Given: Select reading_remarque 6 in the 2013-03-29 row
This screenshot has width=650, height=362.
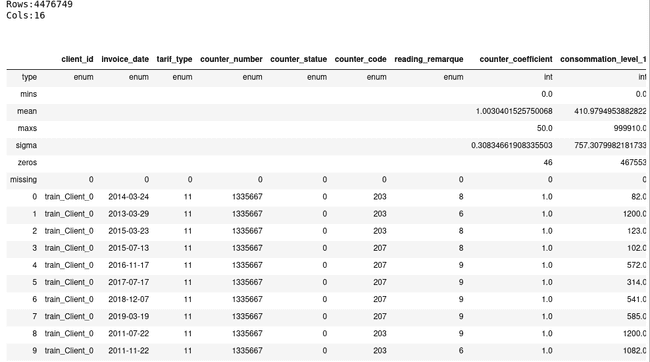Looking at the screenshot, I should pyautogui.click(x=461, y=214).
